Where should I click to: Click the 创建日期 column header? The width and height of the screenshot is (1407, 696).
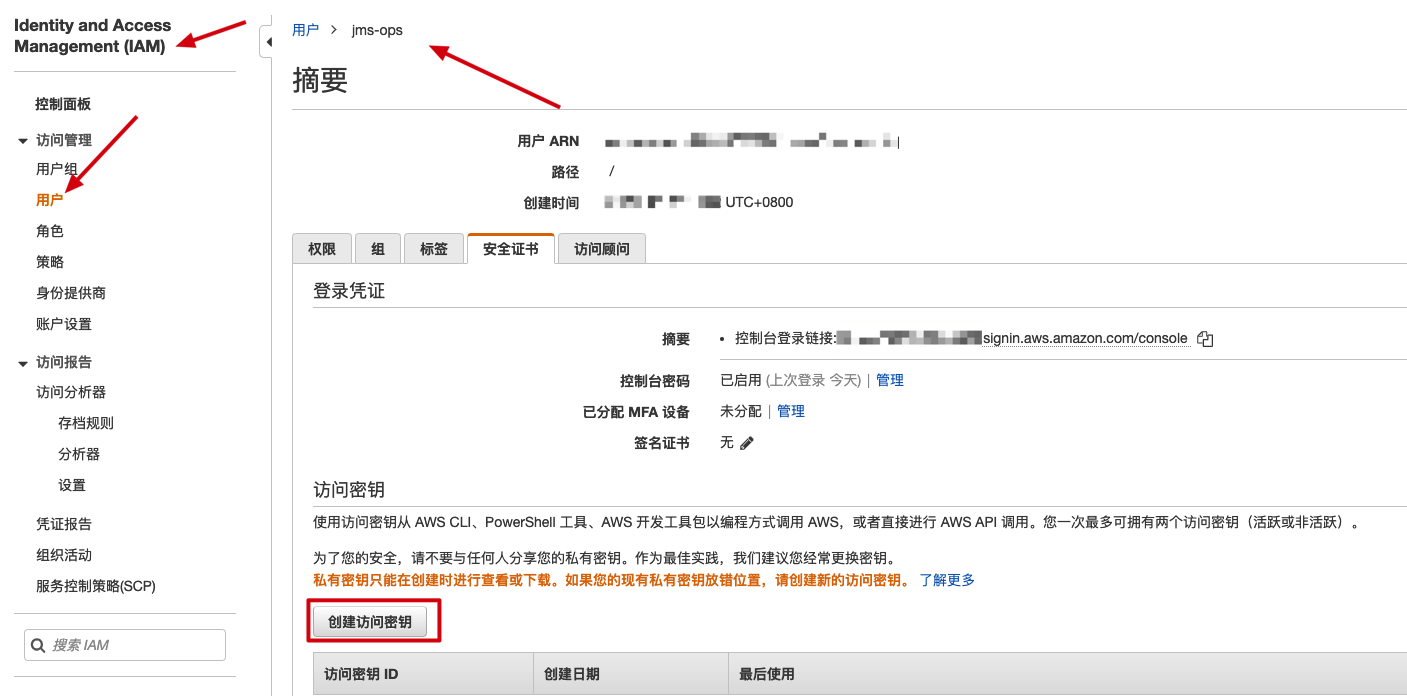(x=630, y=674)
